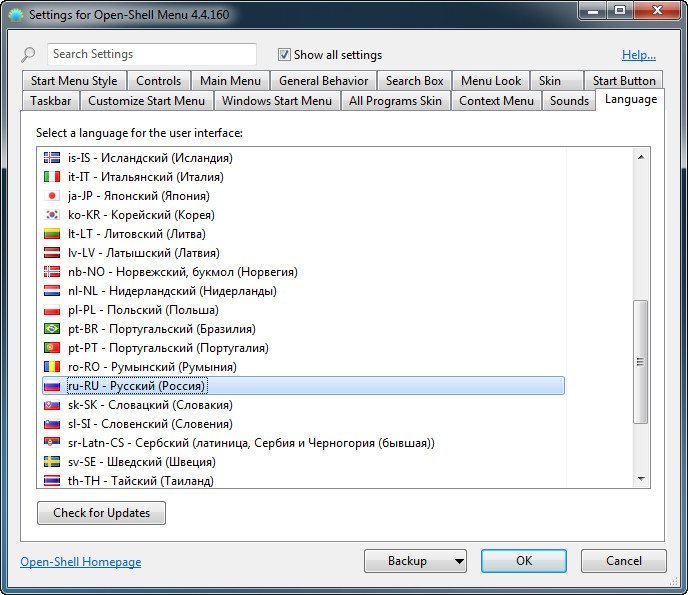Select the nl-NL Нидерландский language row

[x=304, y=290]
